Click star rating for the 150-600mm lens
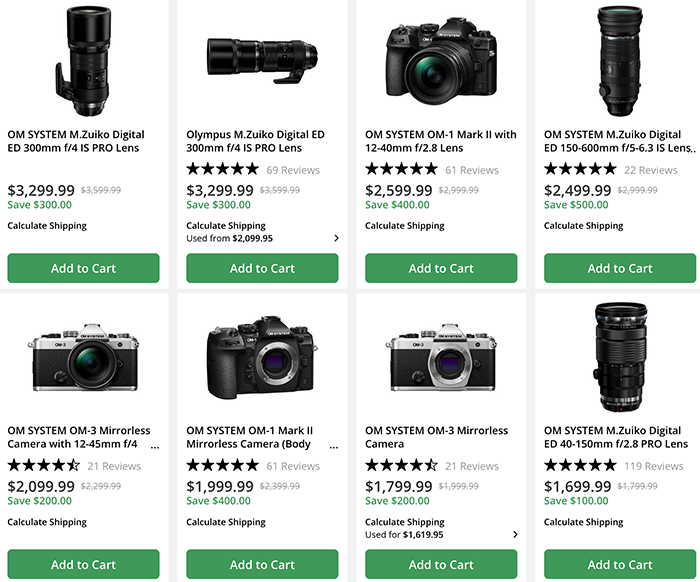The width and height of the screenshot is (700, 582). [x=580, y=169]
